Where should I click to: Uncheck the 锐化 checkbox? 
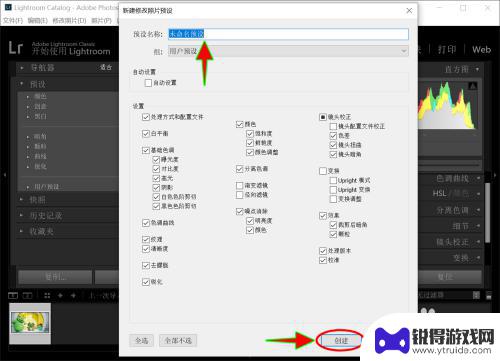point(146,282)
